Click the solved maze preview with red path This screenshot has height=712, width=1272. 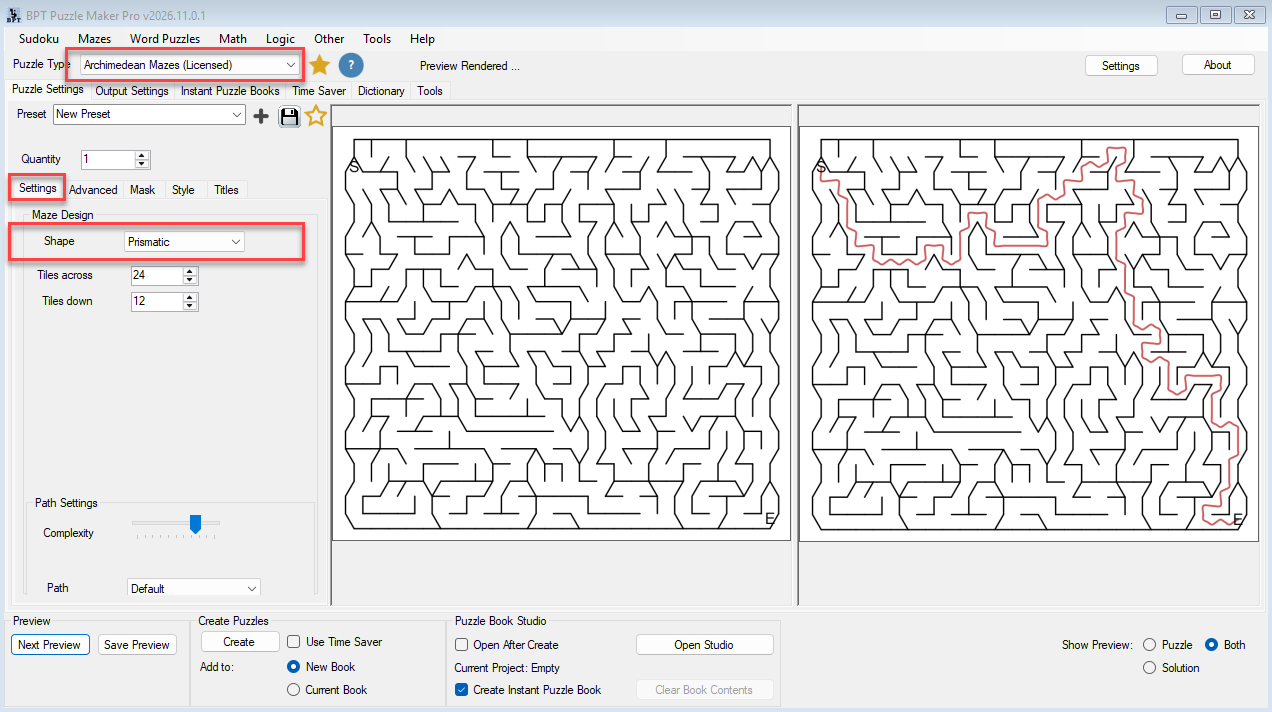(x=1028, y=333)
